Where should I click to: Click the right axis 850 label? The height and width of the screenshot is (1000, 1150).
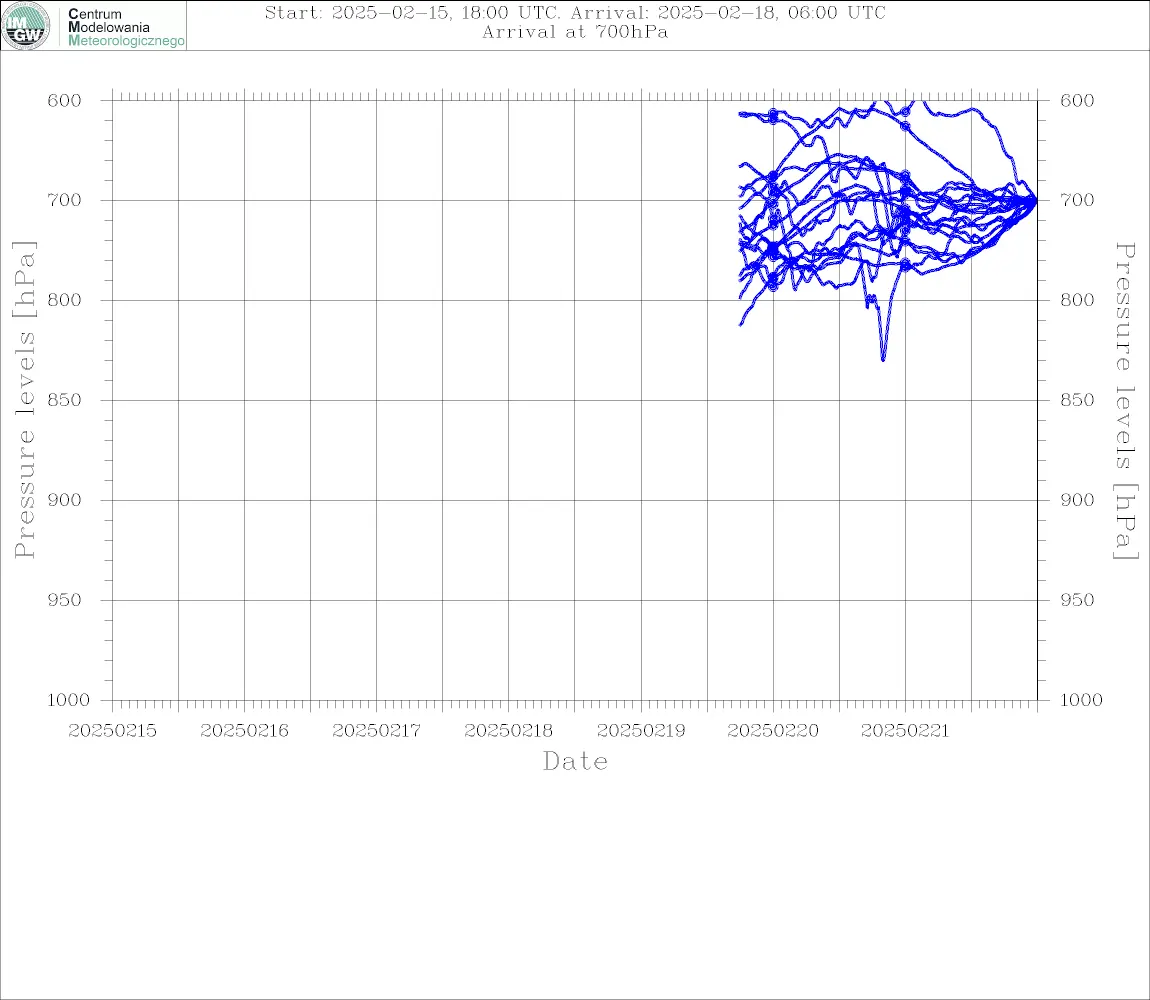pyautogui.click(x=1077, y=400)
